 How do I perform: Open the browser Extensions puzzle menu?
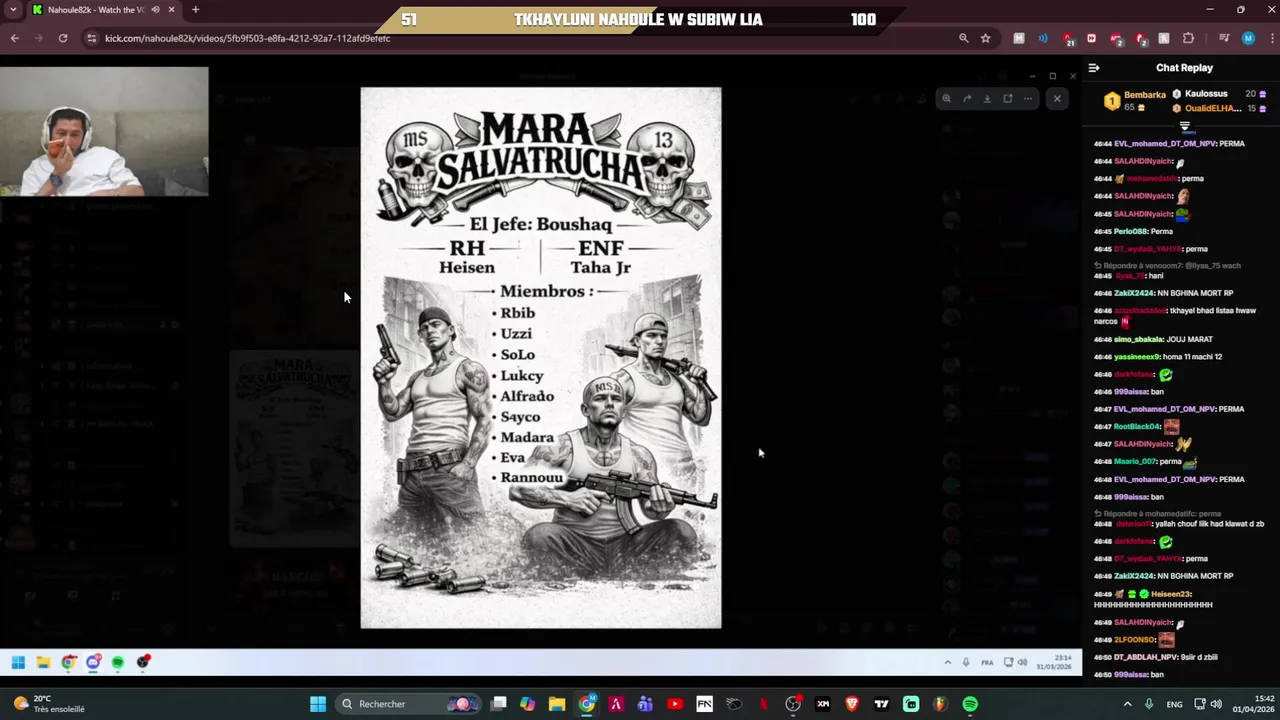[1188, 38]
